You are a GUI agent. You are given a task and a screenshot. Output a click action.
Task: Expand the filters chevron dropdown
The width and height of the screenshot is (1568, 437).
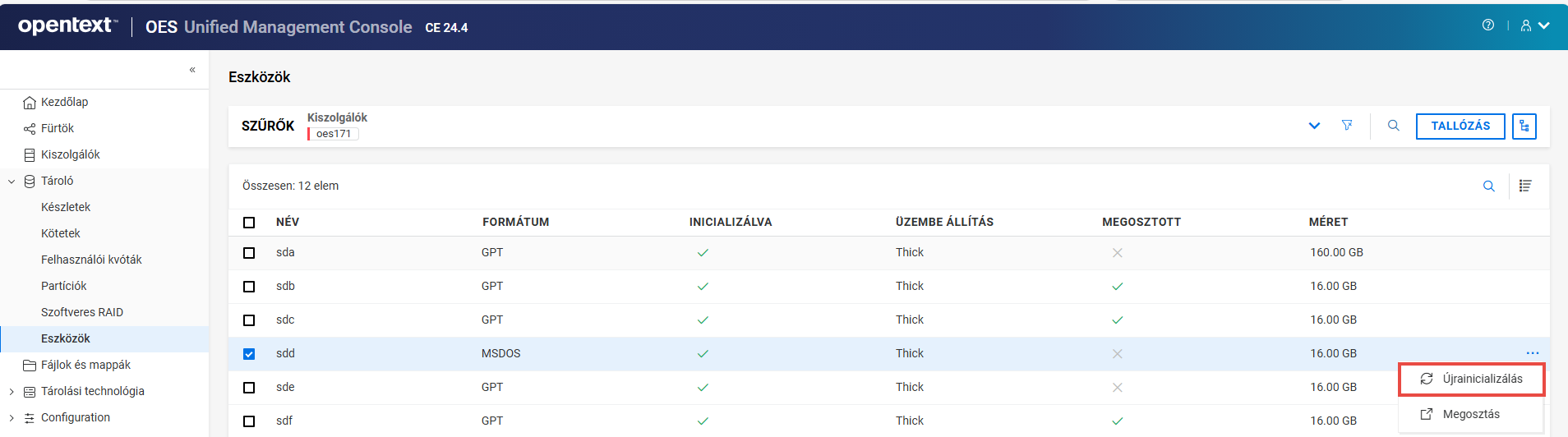click(1314, 126)
